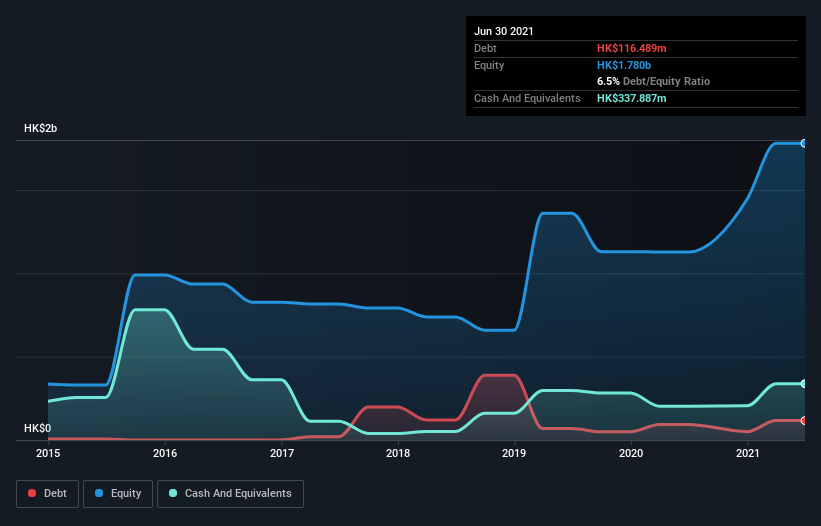821x526 pixels.
Task: Click the 6.5% Debt/Equity Ratio text
Action: [x=653, y=82]
